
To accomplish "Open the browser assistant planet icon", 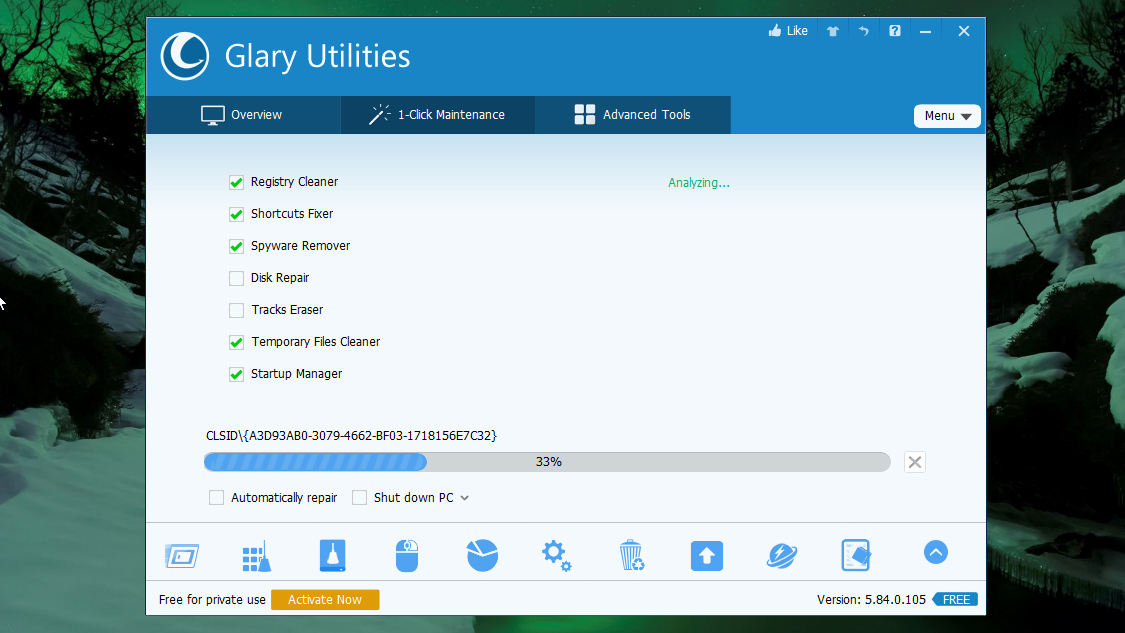I will click(x=781, y=555).
